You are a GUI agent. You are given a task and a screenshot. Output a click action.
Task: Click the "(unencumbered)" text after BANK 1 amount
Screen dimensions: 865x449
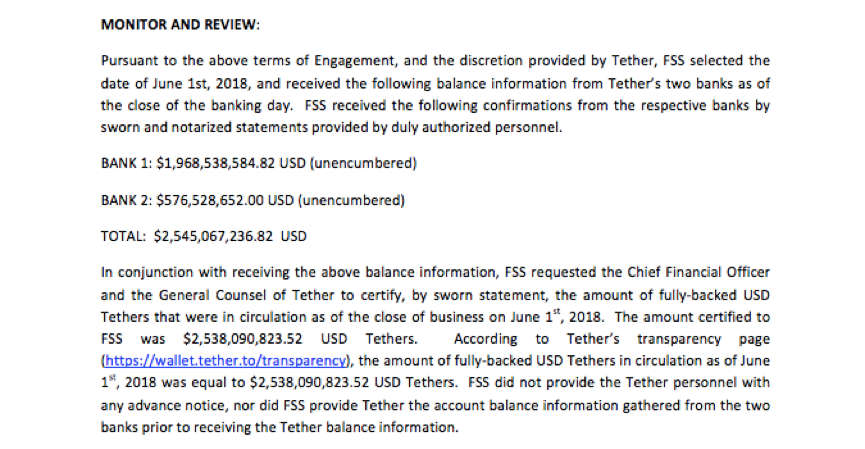(364, 164)
